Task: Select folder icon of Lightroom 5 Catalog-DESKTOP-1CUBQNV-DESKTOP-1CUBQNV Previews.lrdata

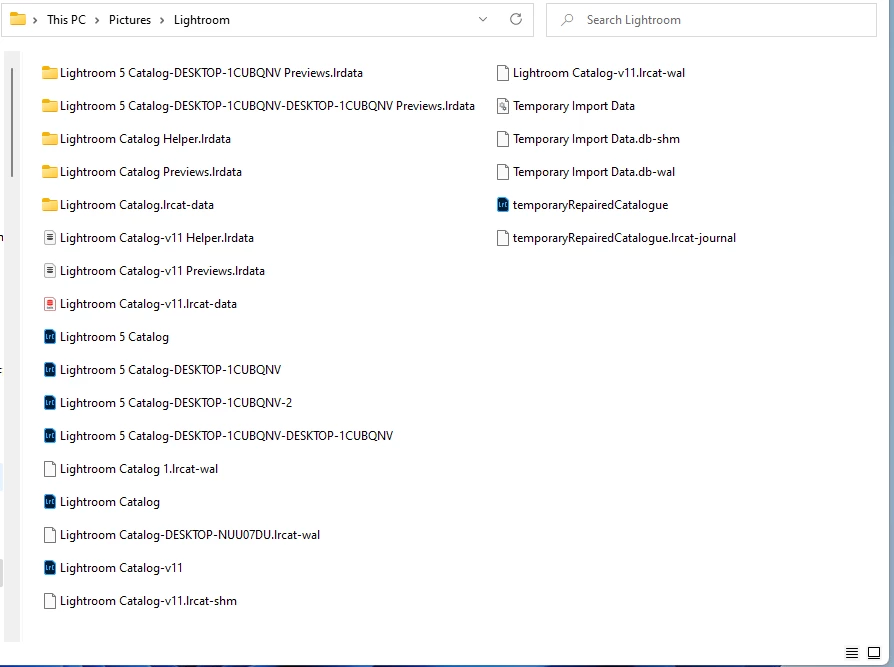Action: pyautogui.click(x=50, y=105)
